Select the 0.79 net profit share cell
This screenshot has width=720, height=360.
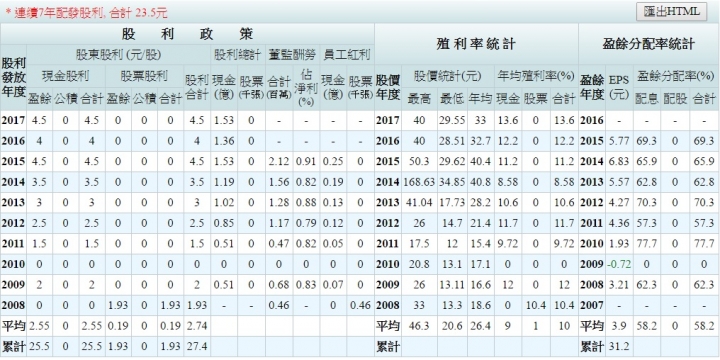coord(306,223)
